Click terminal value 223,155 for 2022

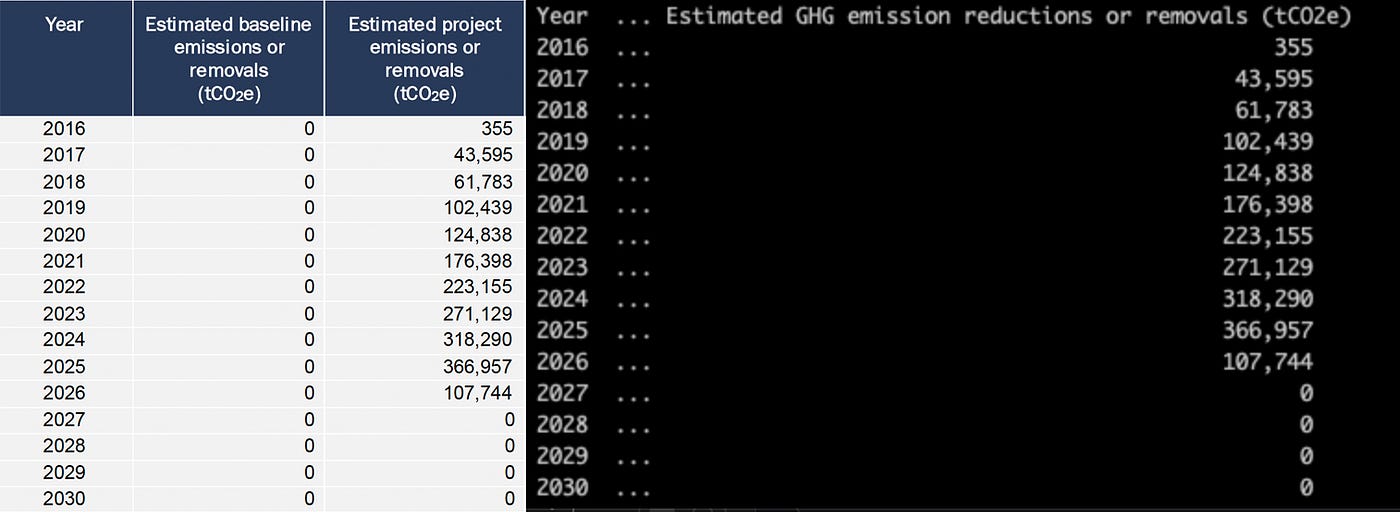coord(1268,236)
